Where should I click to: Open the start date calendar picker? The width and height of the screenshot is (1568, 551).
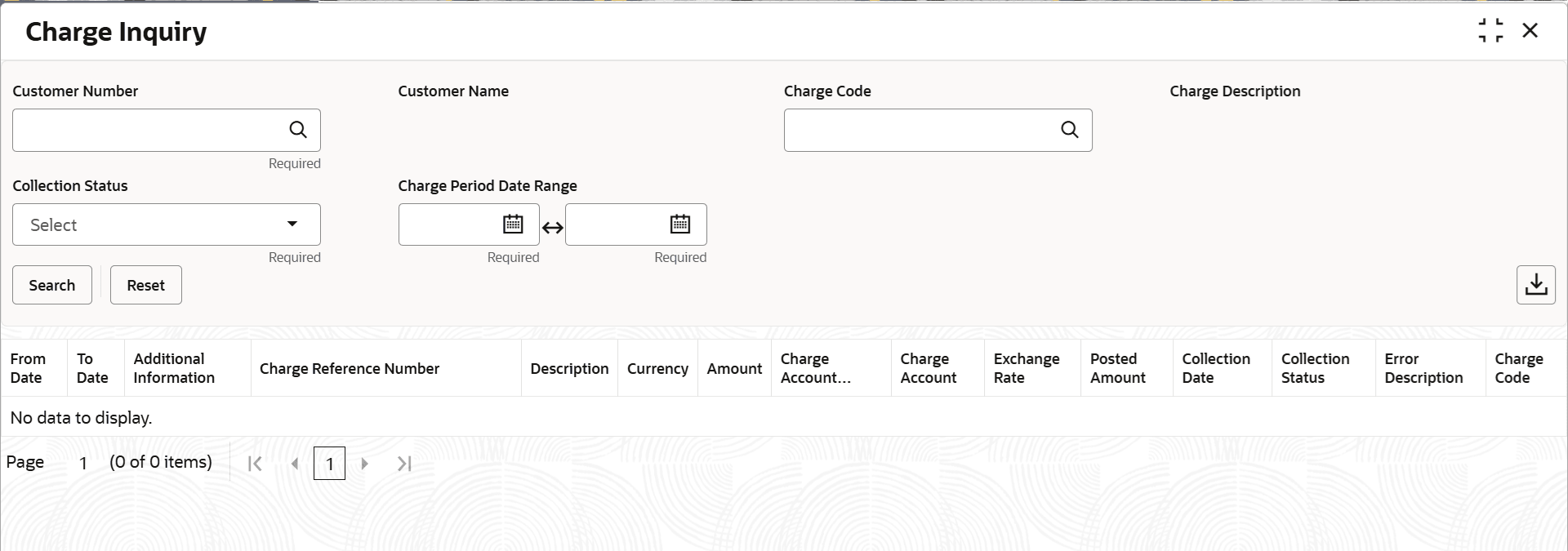(x=513, y=224)
